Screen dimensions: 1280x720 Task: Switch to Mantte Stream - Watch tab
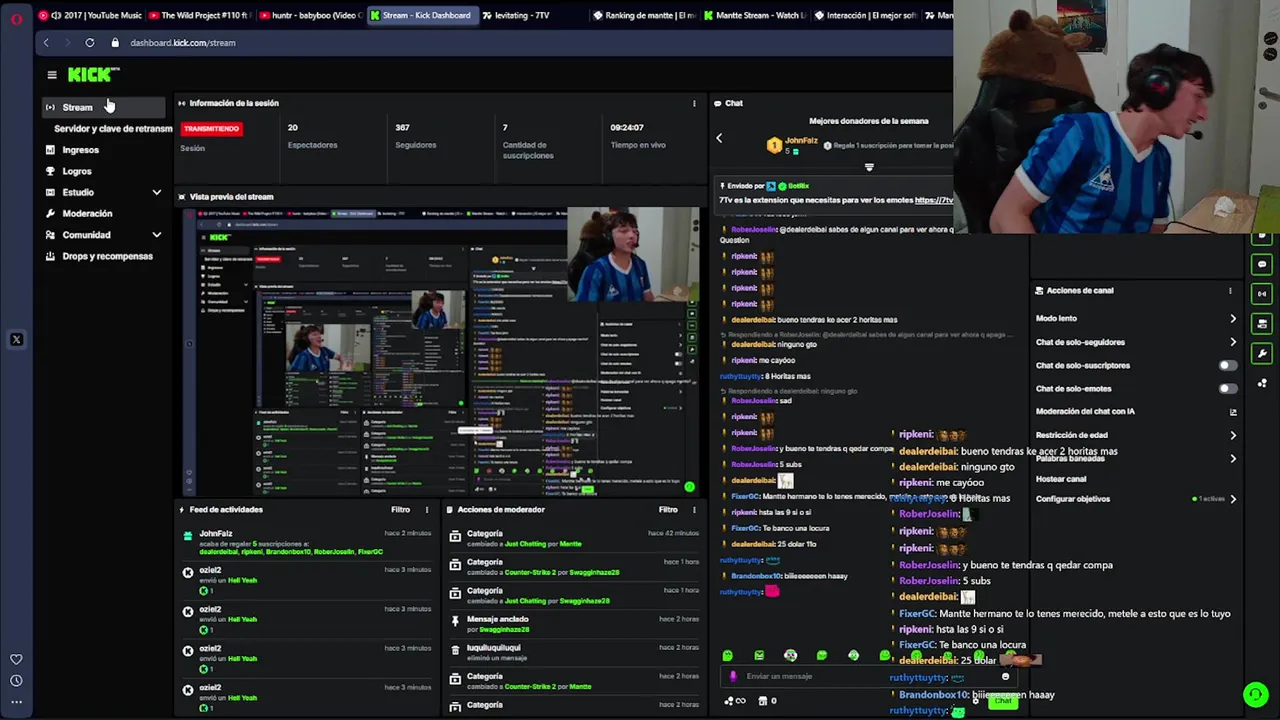click(x=754, y=16)
